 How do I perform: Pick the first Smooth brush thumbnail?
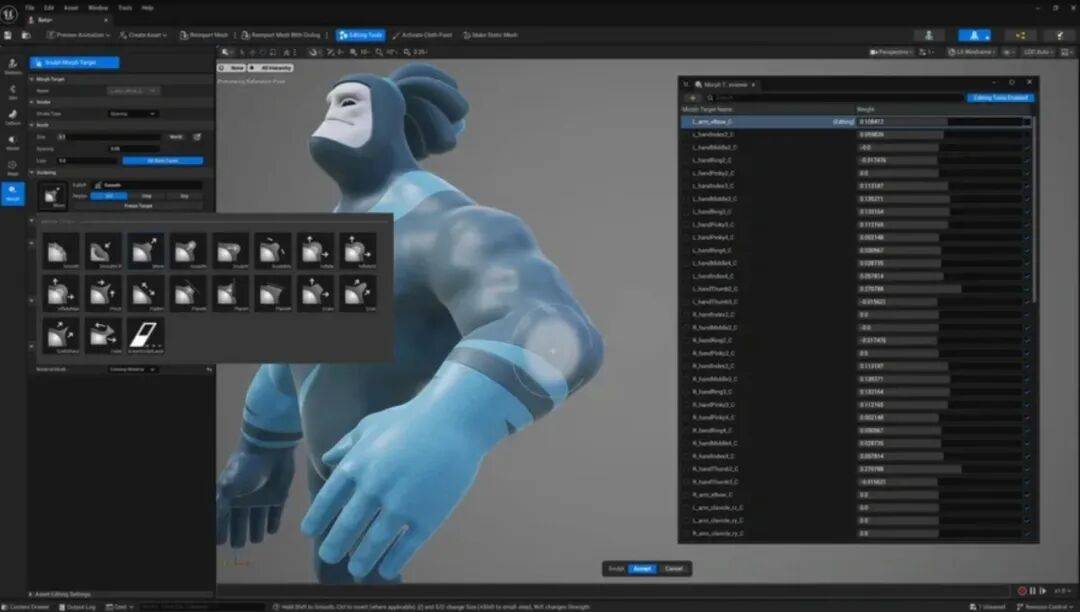coord(61,251)
